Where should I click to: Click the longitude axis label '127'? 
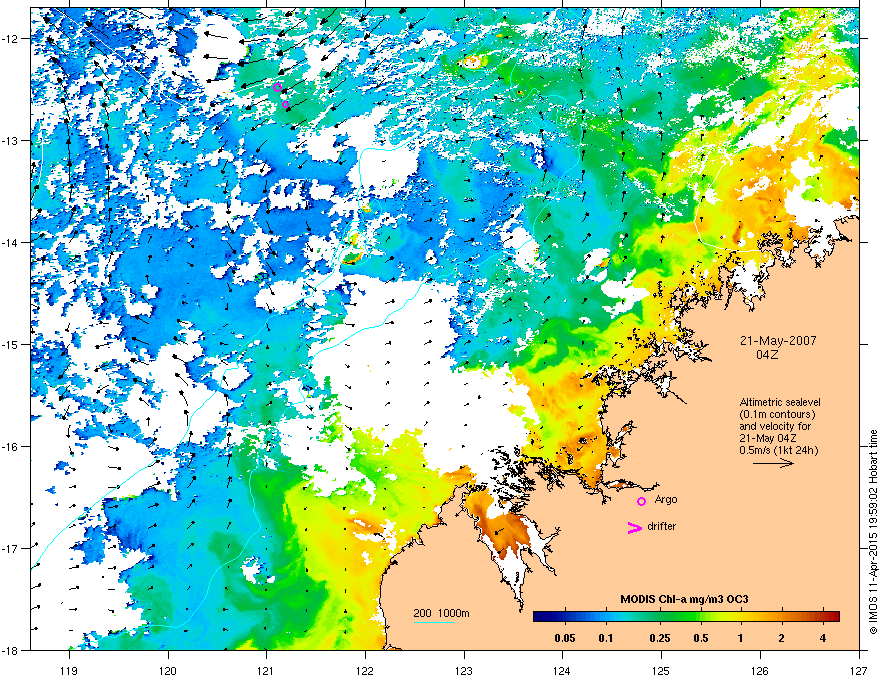859,670
